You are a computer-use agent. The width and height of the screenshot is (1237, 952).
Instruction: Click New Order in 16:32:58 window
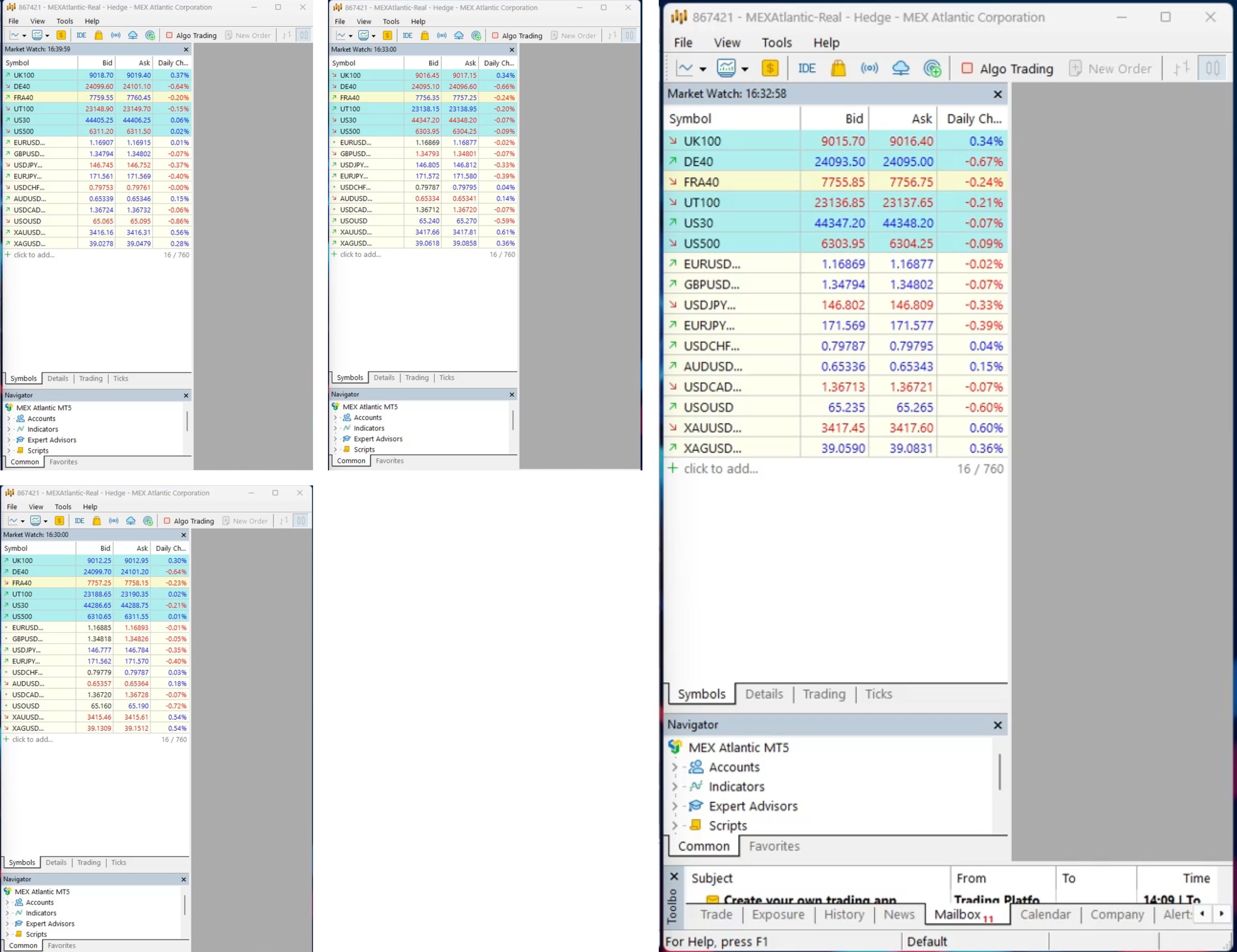(1110, 68)
